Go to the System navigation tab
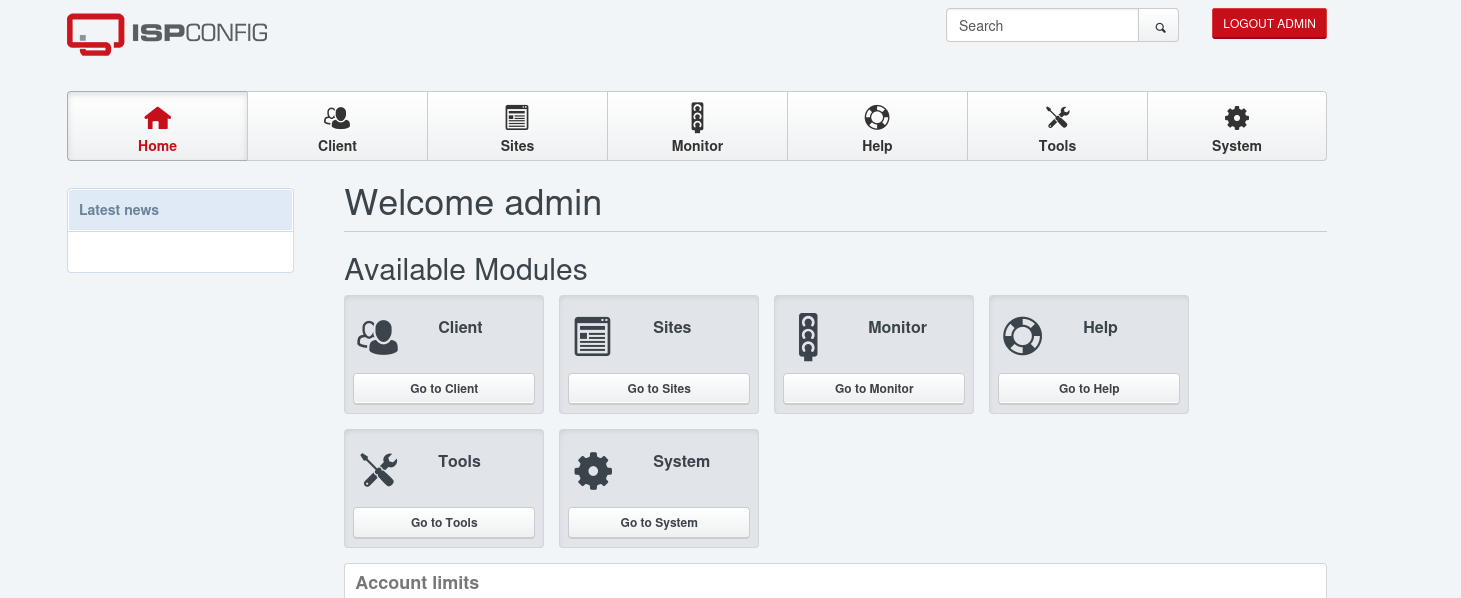Viewport: 1461px width, 598px height. [x=1236, y=127]
